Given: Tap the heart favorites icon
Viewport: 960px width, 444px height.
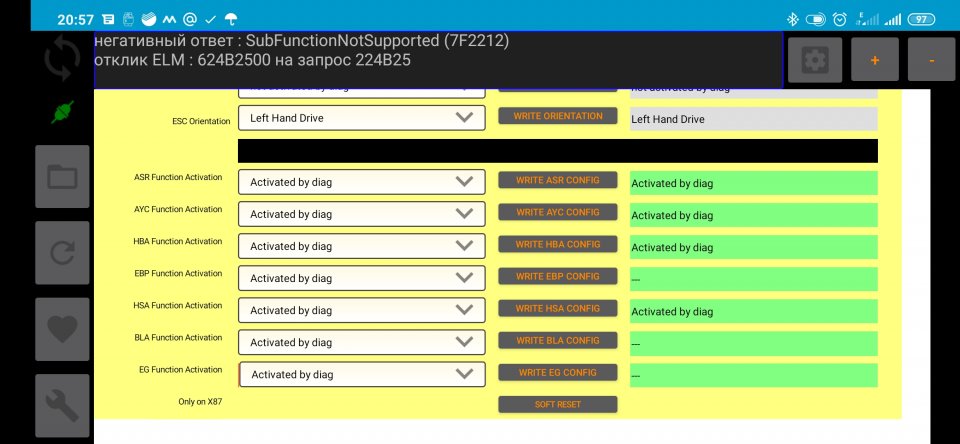Looking at the screenshot, I should (62, 328).
